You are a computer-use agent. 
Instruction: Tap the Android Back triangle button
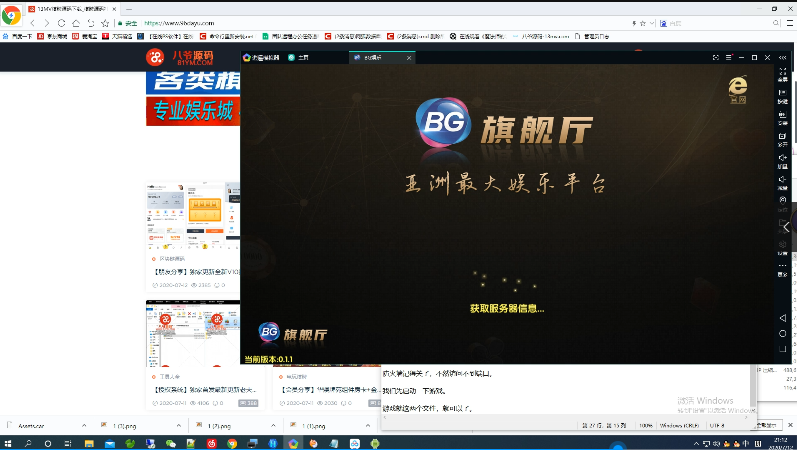pos(783,318)
